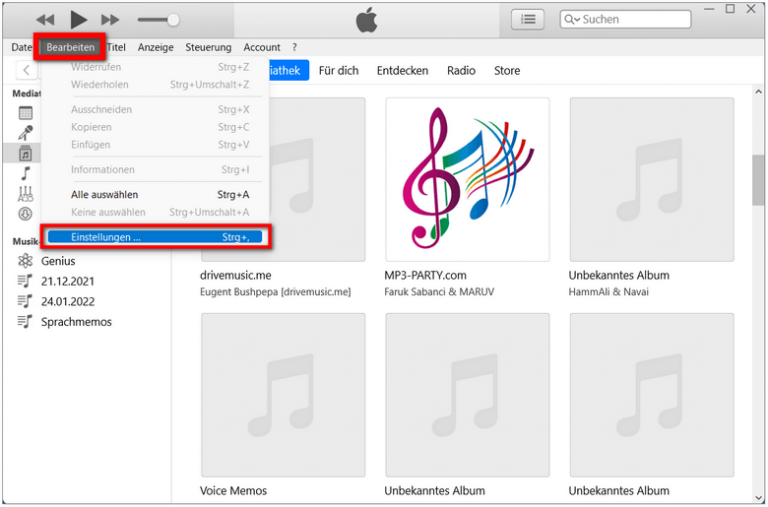
Task: Open the MP3-PARTY.com album cover
Action: [x=467, y=179]
